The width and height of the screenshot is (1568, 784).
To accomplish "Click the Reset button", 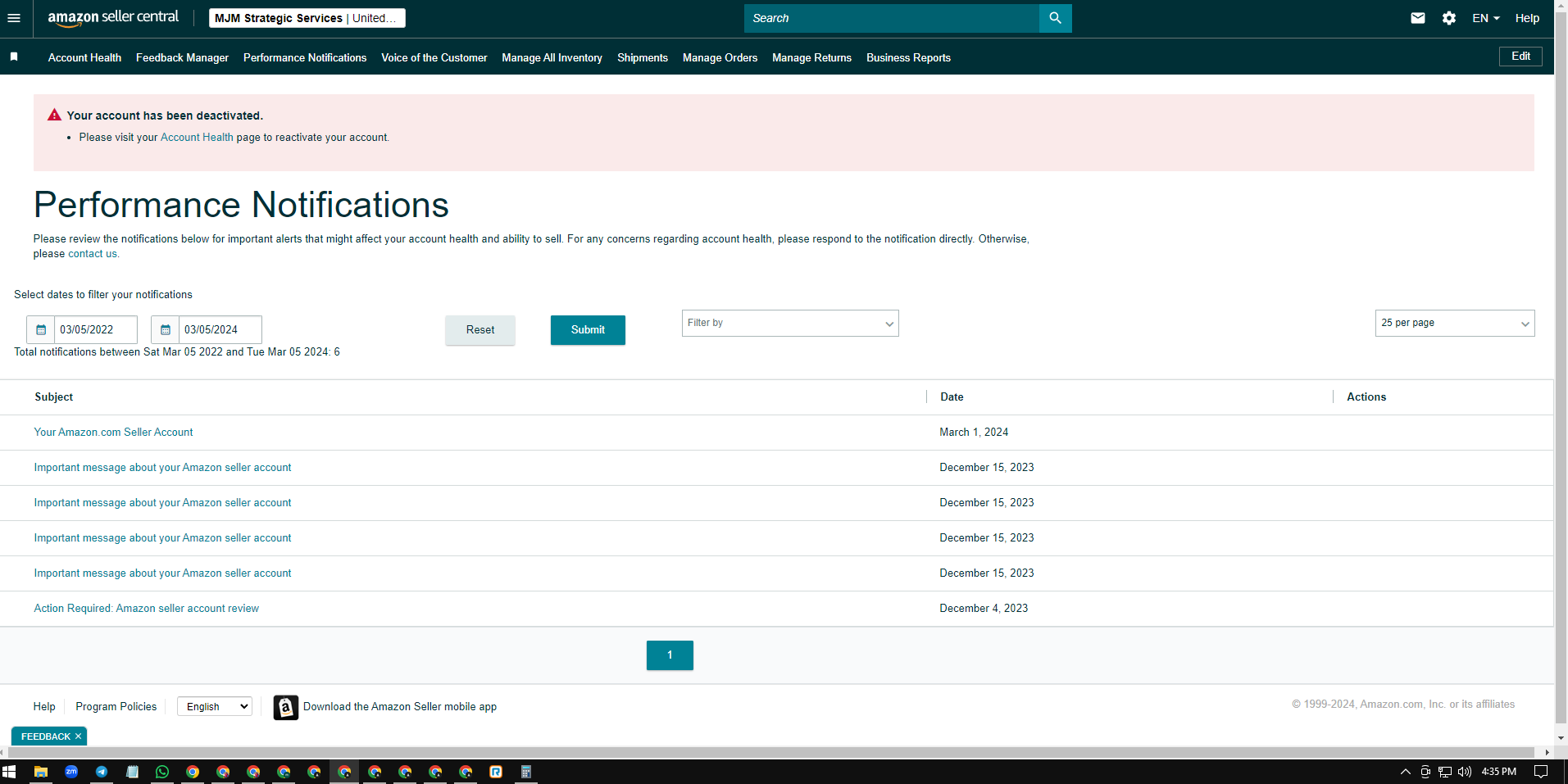I will (480, 330).
